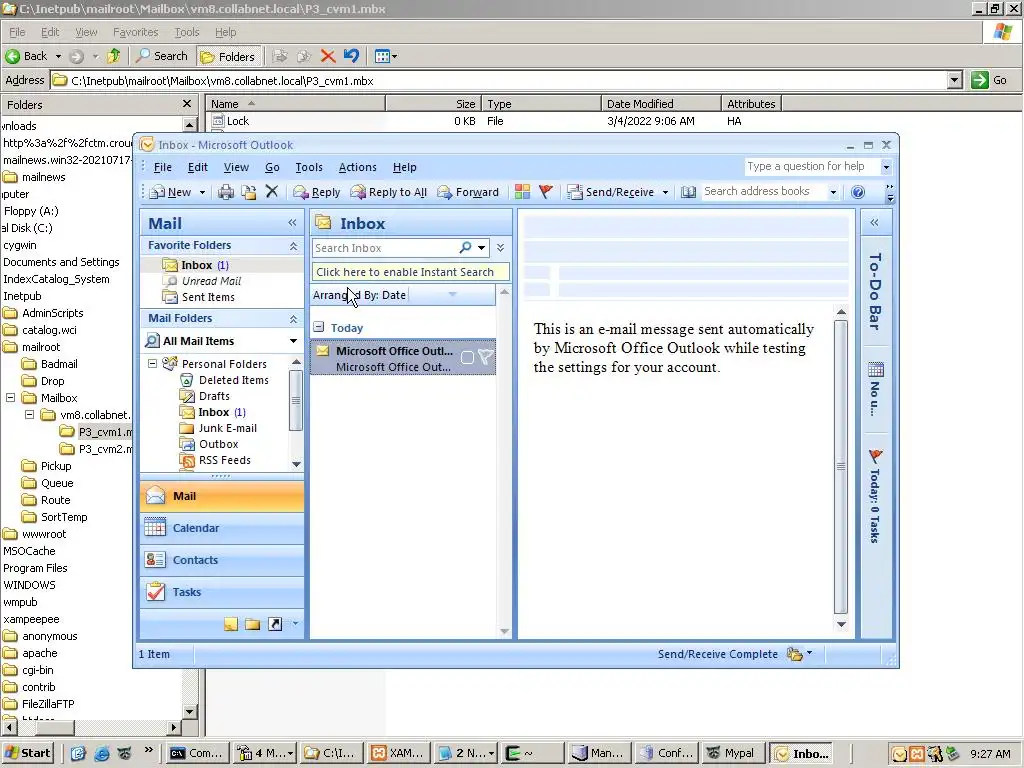Expand the query builder double chevron
Viewport: 1024px width, 768px height.
[500, 248]
